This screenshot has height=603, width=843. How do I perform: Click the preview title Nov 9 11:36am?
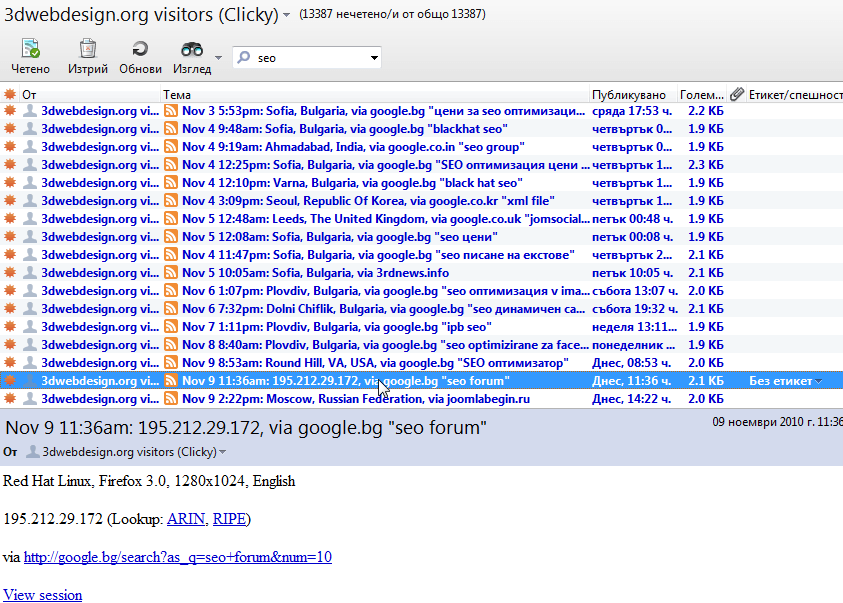[x=246, y=427]
